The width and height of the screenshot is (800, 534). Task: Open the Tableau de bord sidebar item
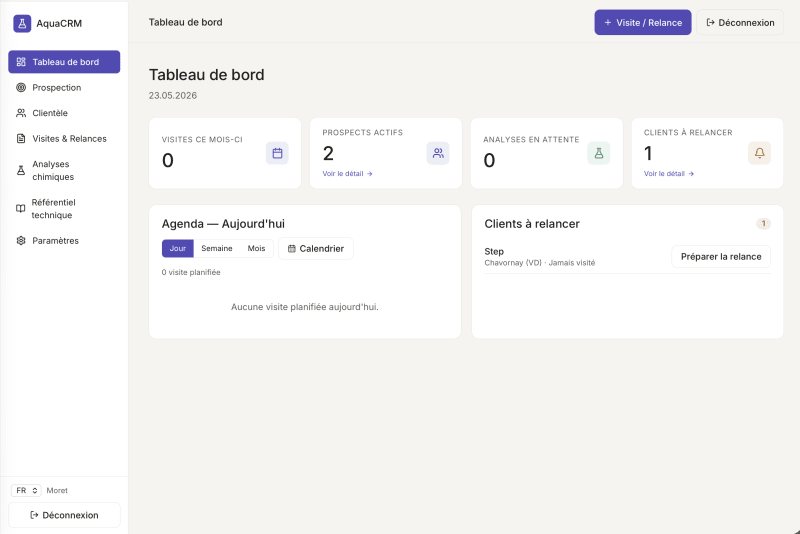pyautogui.click(x=64, y=62)
